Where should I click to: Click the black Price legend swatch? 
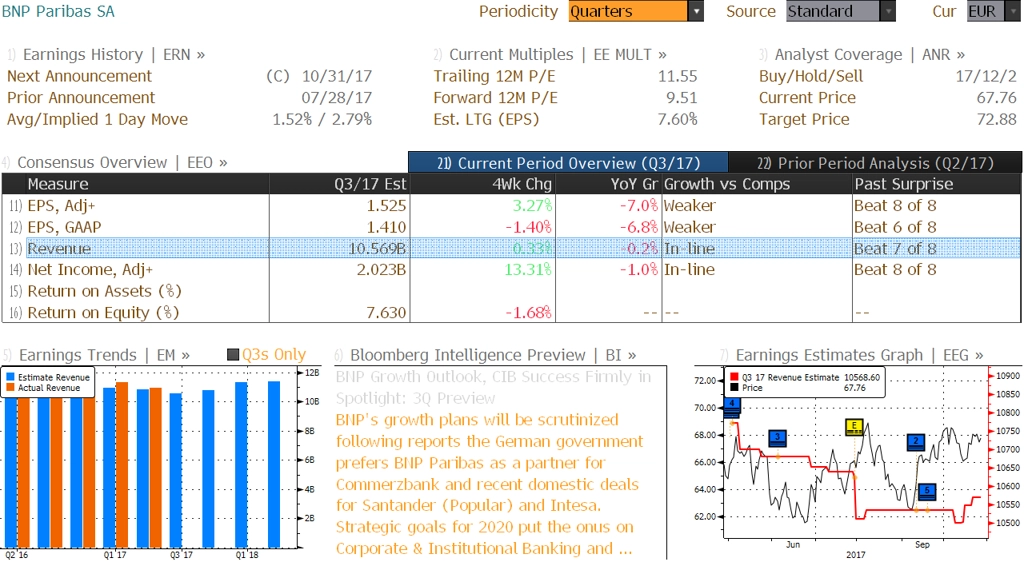coord(734,388)
